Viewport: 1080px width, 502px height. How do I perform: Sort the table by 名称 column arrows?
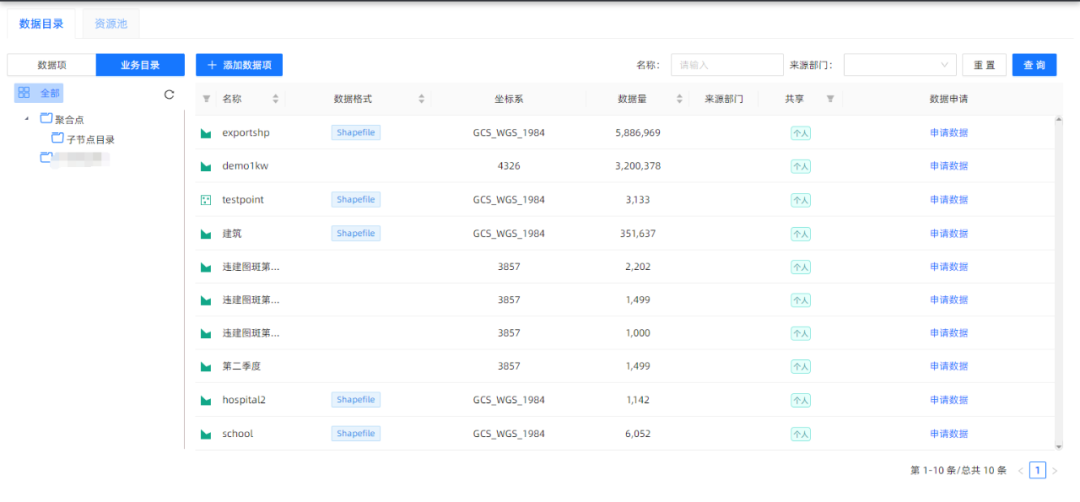coord(276,99)
